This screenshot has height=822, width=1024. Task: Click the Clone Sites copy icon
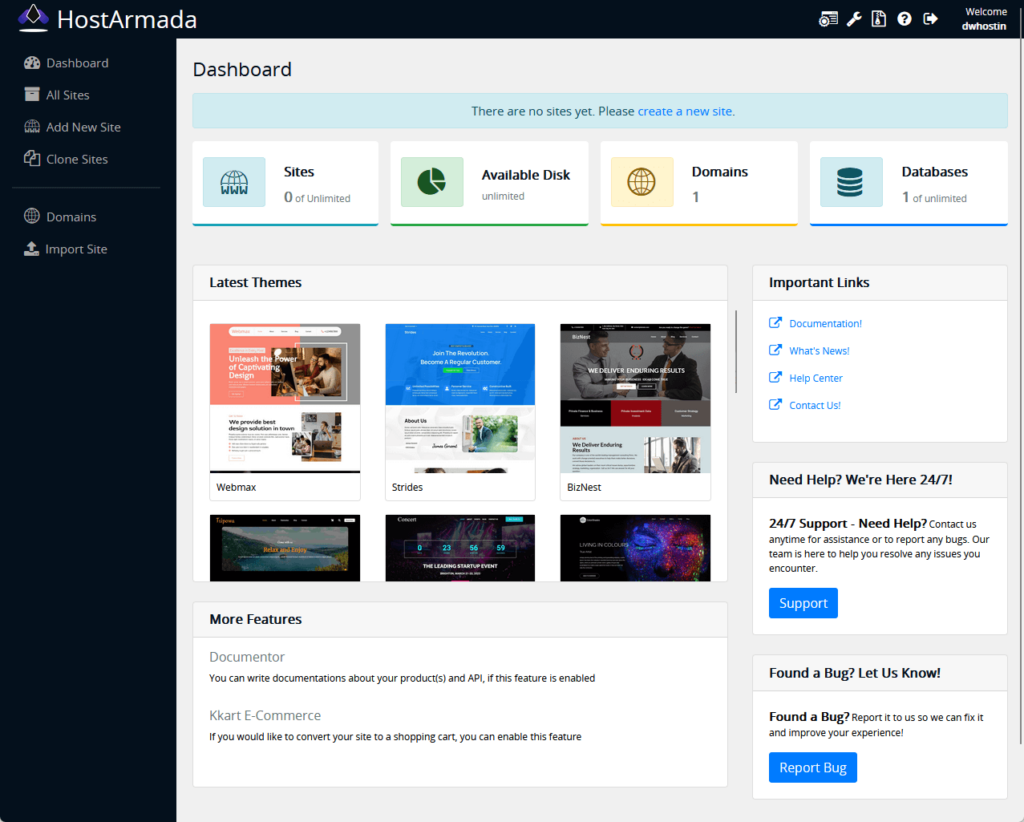32,158
